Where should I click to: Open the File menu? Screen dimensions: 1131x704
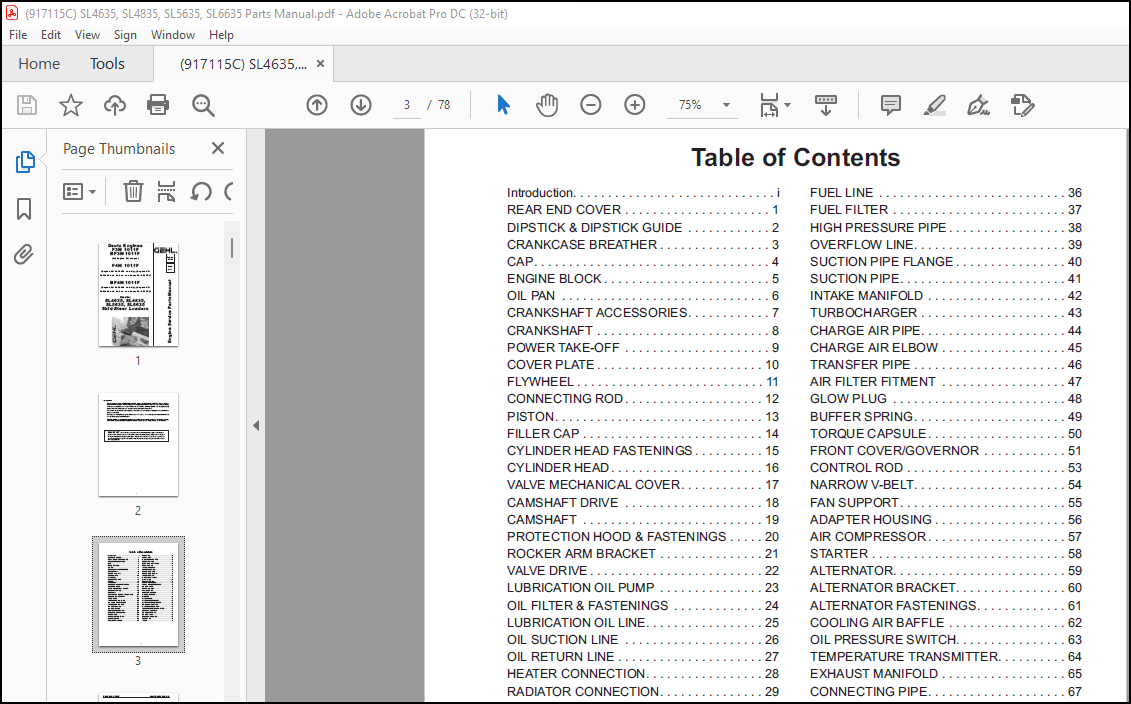click(18, 35)
